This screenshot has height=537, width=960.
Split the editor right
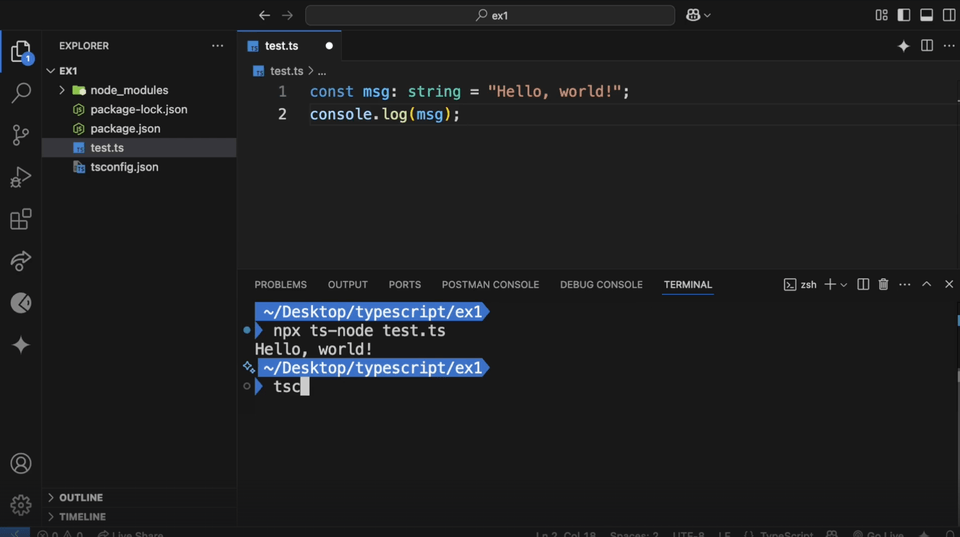[x=927, y=46]
